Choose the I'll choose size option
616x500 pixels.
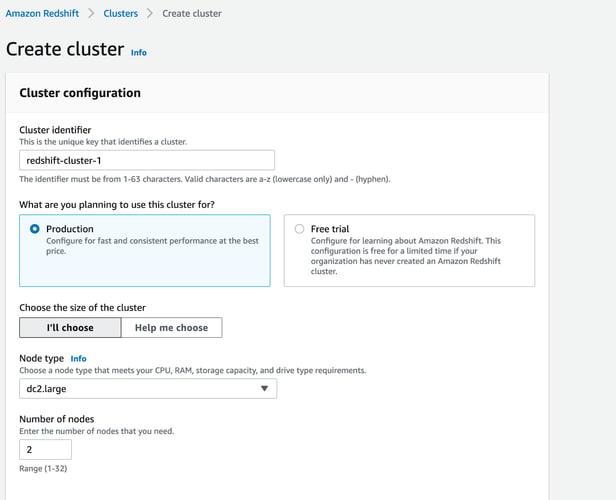click(70, 328)
